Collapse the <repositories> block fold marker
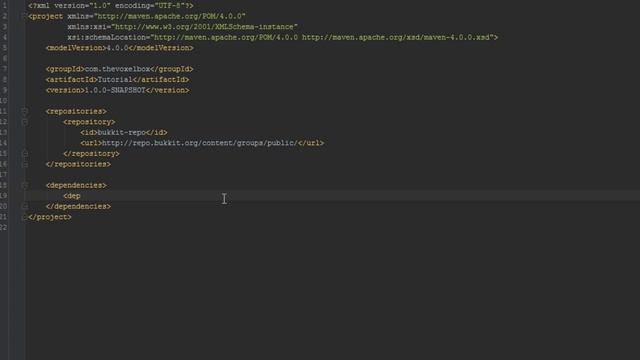 point(24,111)
